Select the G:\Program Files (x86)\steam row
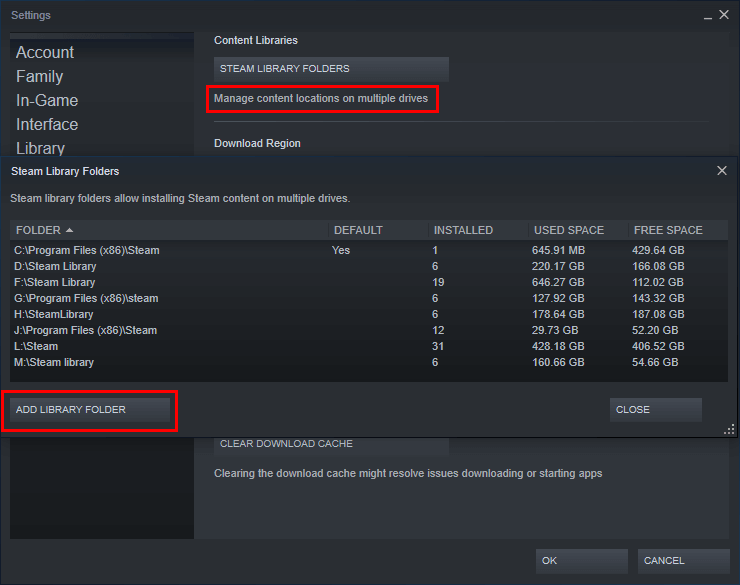Viewport: 740px width, 585px height. click(x=369, y=298)
